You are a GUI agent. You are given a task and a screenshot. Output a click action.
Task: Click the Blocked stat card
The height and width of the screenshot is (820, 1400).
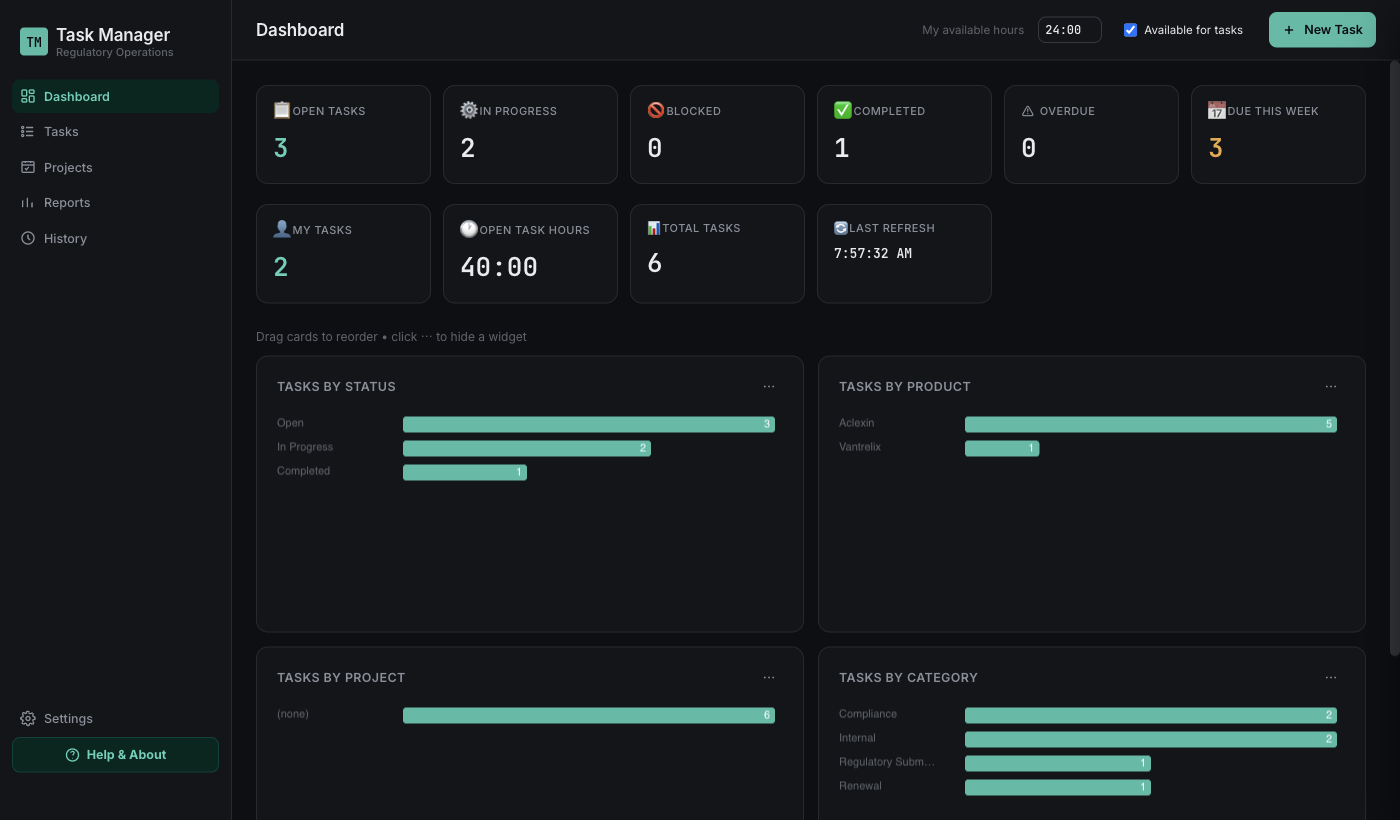pos(717,134)
